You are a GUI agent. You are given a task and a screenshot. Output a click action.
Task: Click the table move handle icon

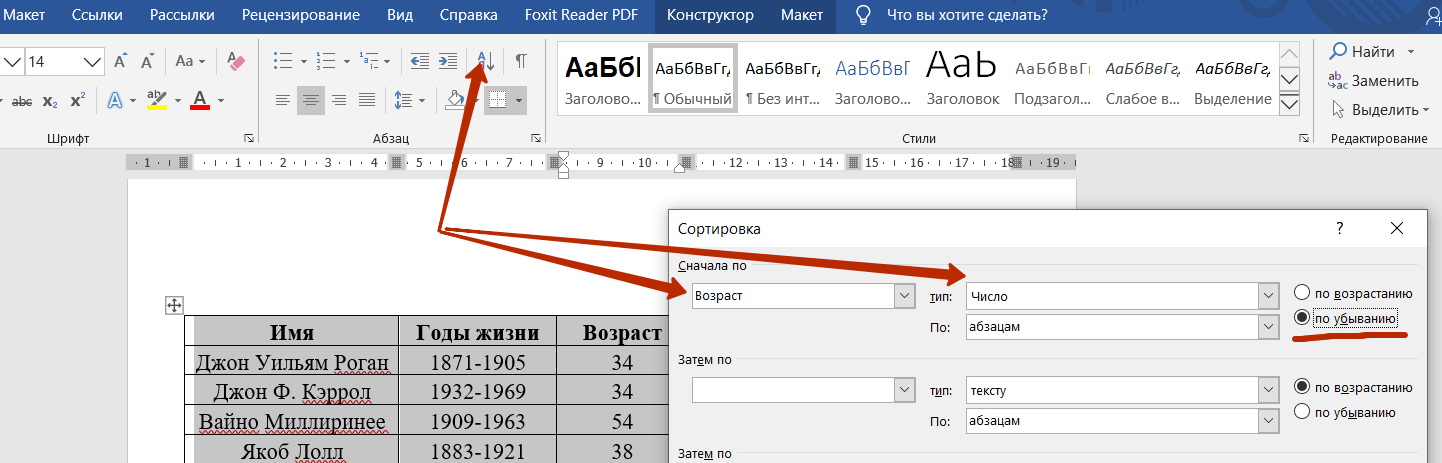click(173, 306)
